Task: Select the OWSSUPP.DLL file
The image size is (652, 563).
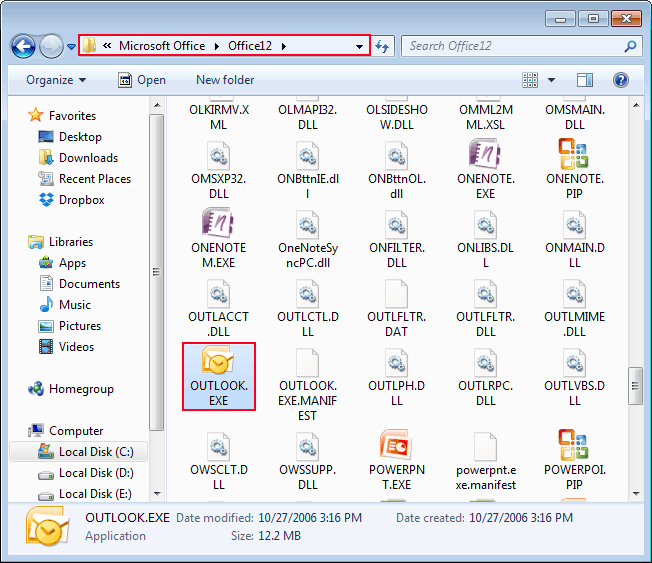Action: pyautogui.click(x=308, y=461)
